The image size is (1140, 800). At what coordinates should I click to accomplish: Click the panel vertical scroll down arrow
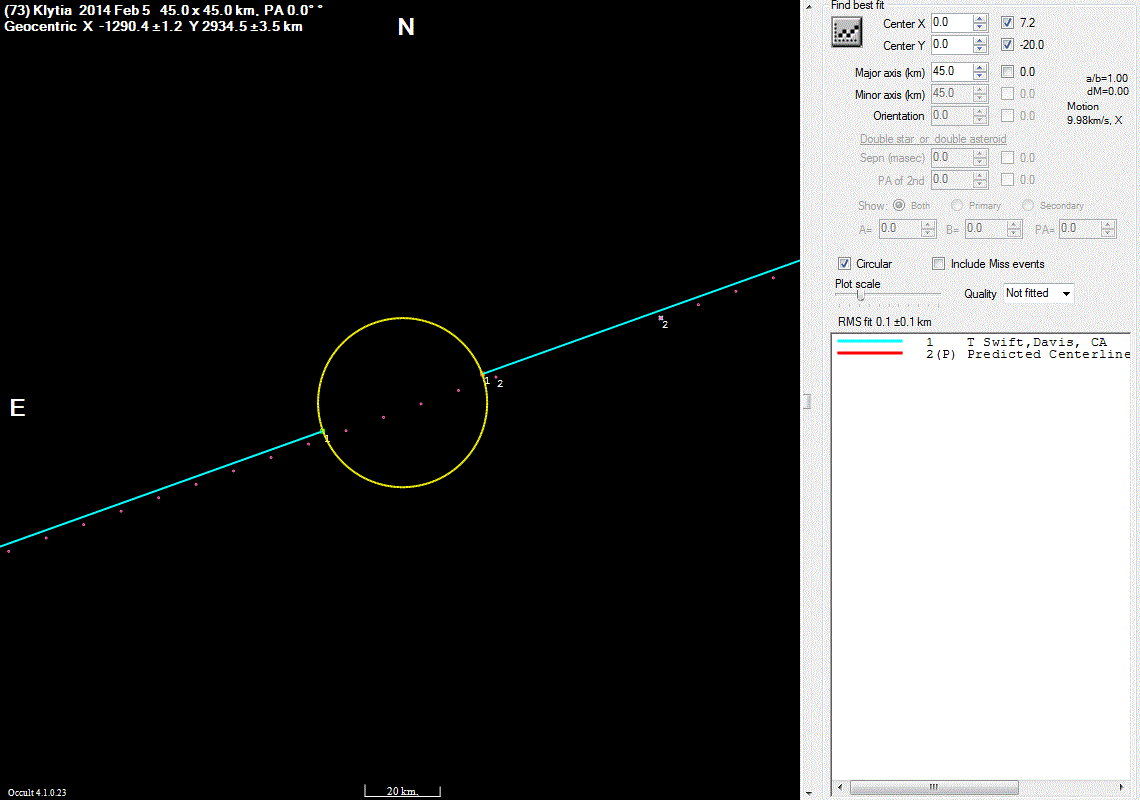click(809, 793)
